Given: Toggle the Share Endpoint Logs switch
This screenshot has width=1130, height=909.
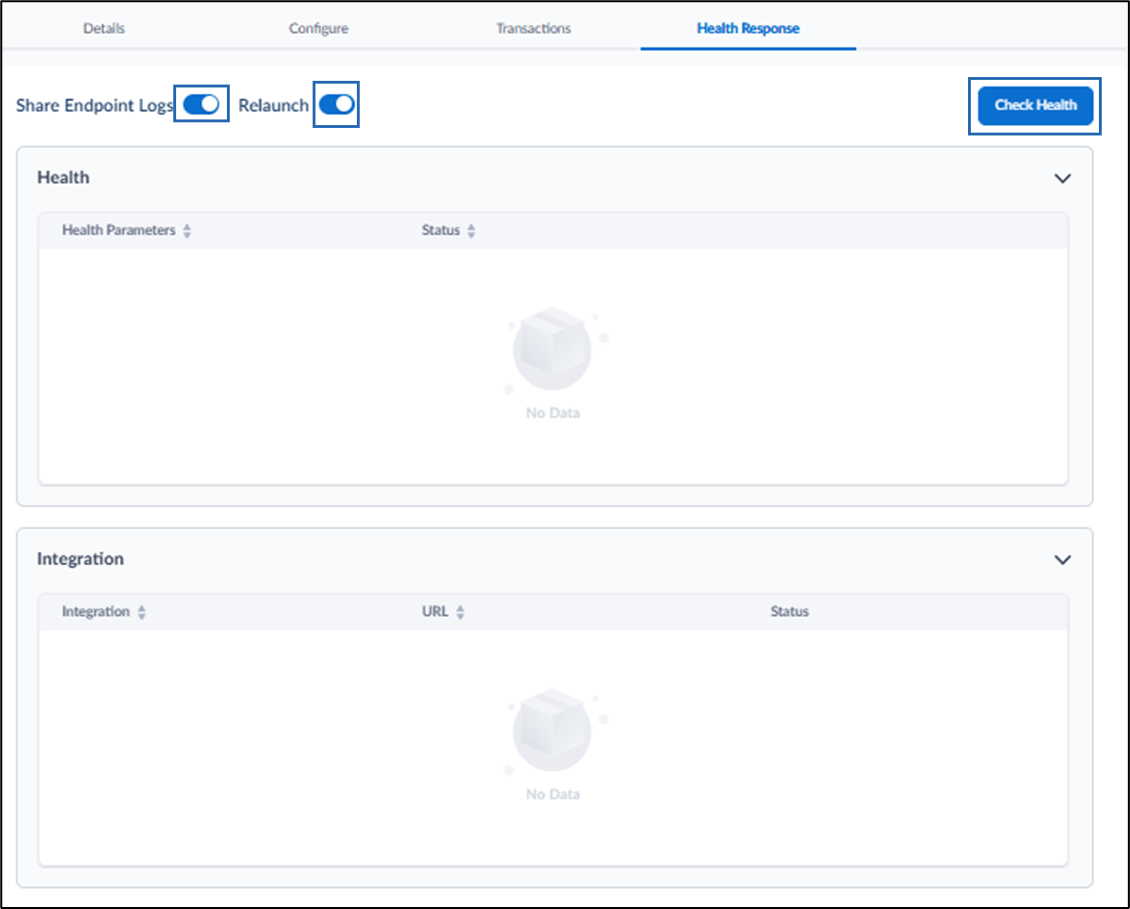Looking at the screenshot, I should point(201,105).
